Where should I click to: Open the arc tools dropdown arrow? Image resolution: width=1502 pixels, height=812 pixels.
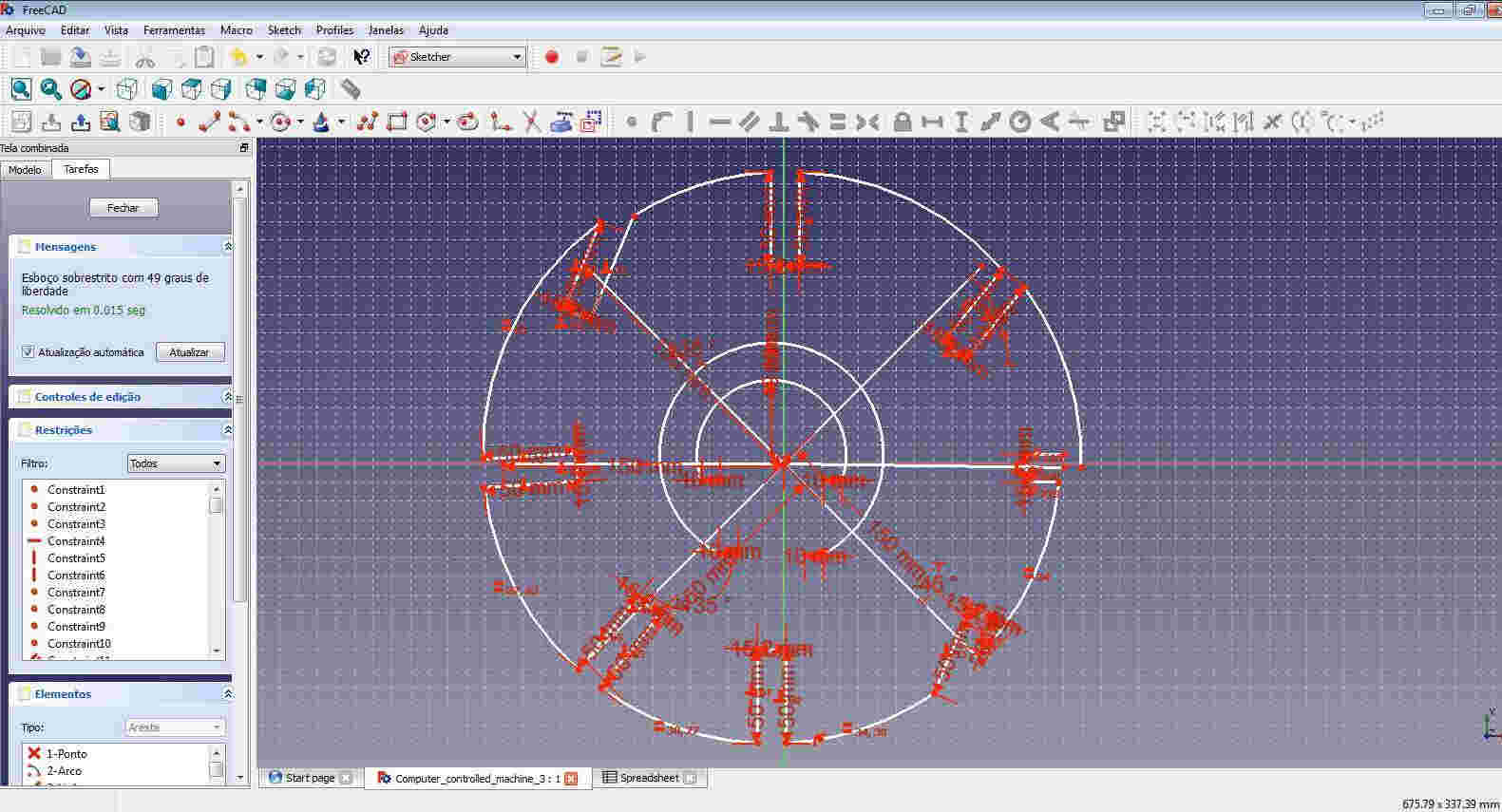(x=259, y=122)
